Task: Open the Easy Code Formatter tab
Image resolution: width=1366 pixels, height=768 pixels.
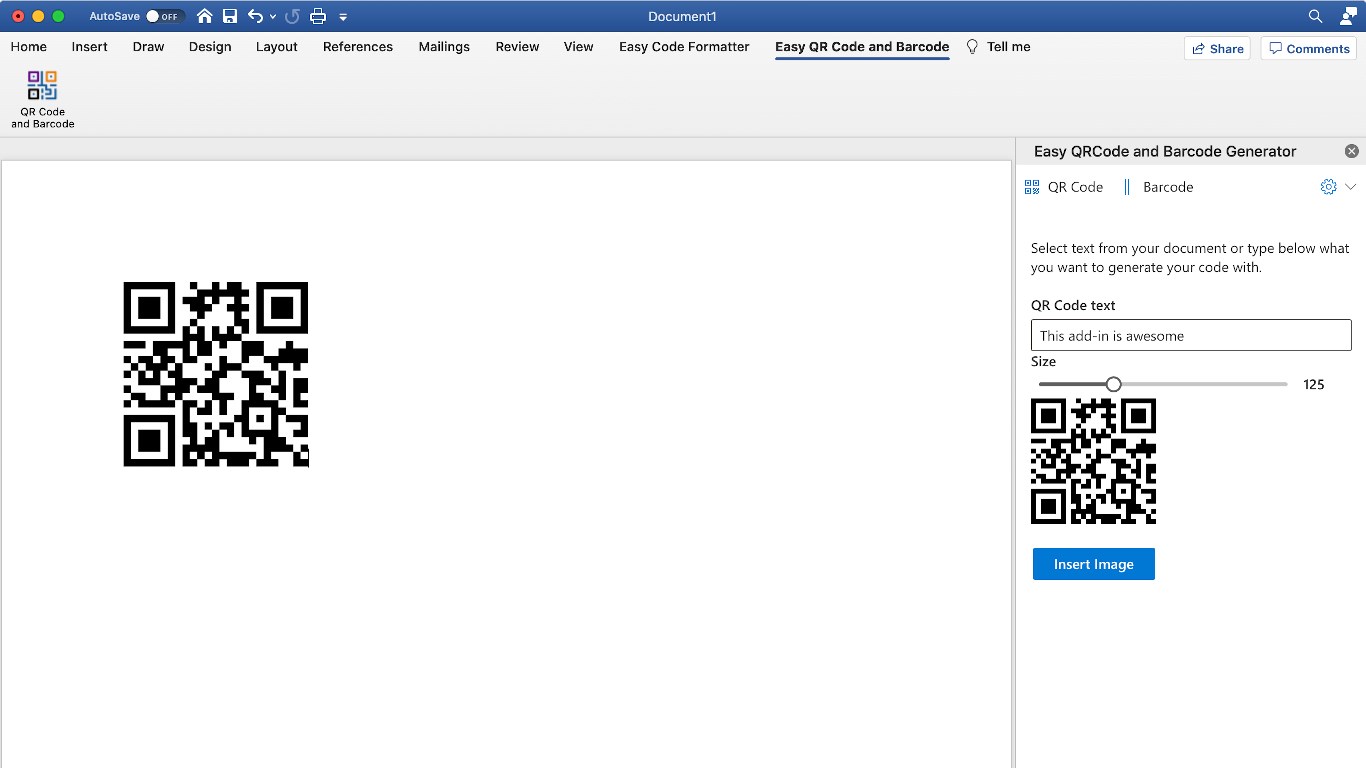Action: (684, 47)
